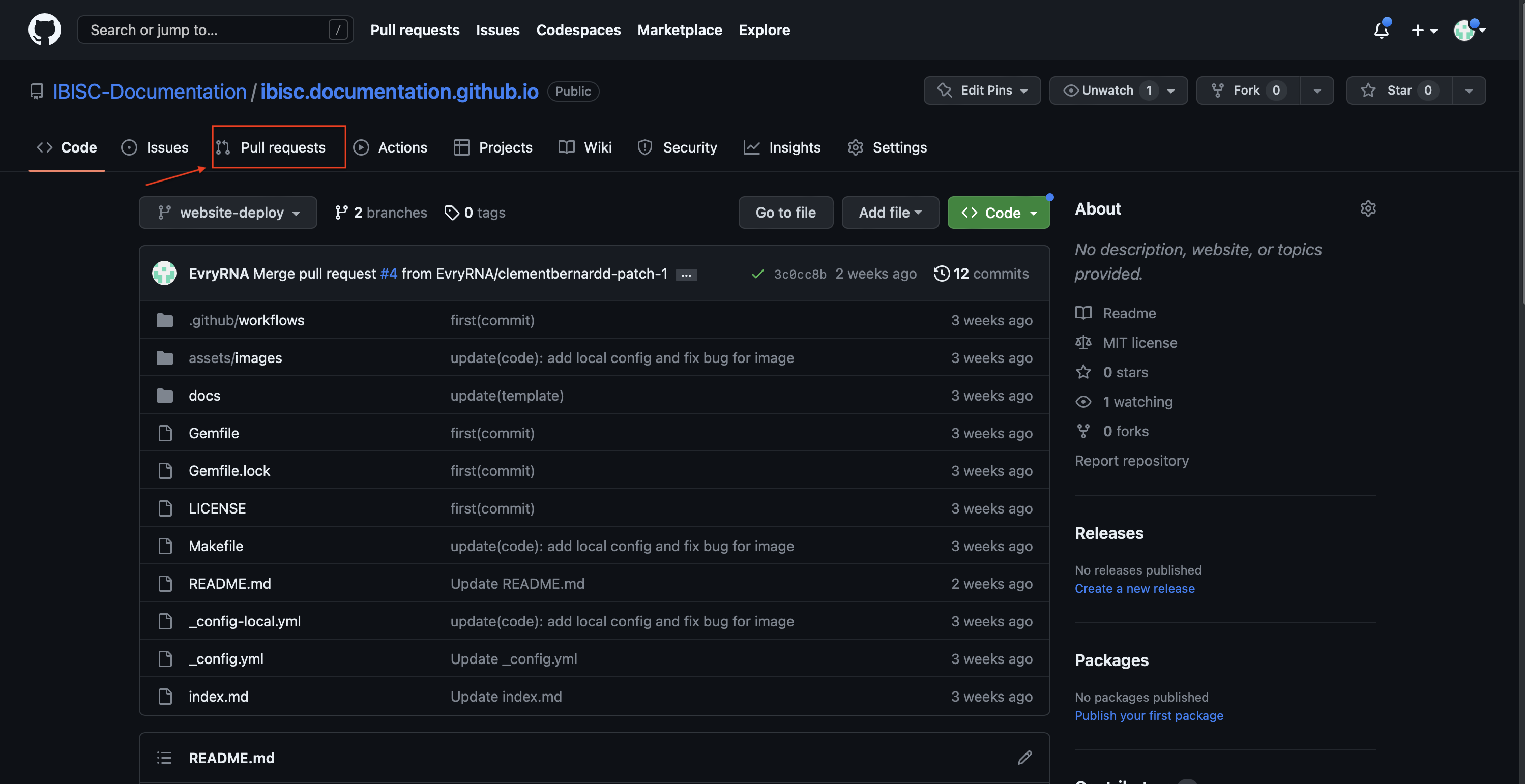Open the notifications bell
Screen dimensions: 1525x784
(x=1381, y=29)
